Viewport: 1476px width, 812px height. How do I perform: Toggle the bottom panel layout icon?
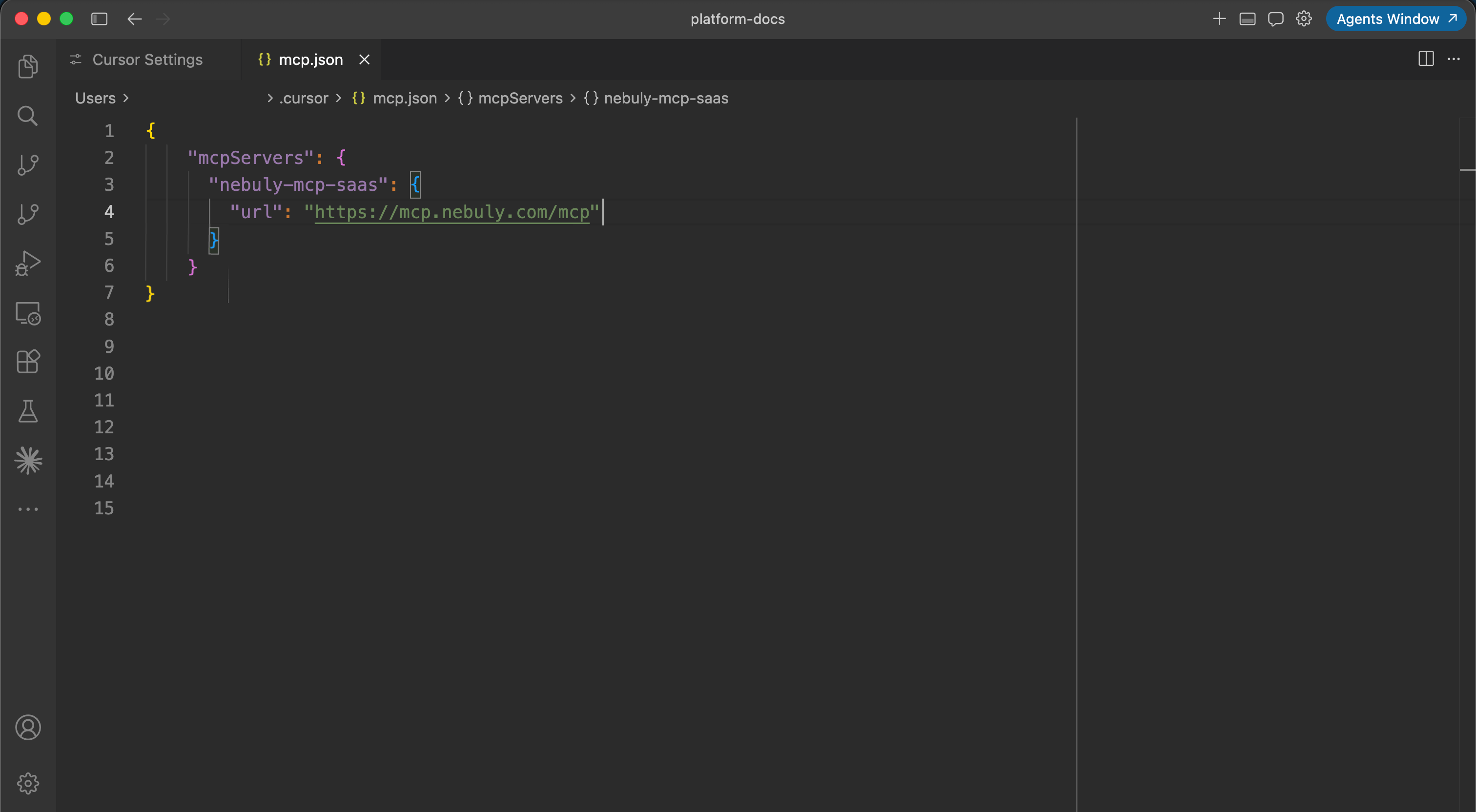point(1248,19)
